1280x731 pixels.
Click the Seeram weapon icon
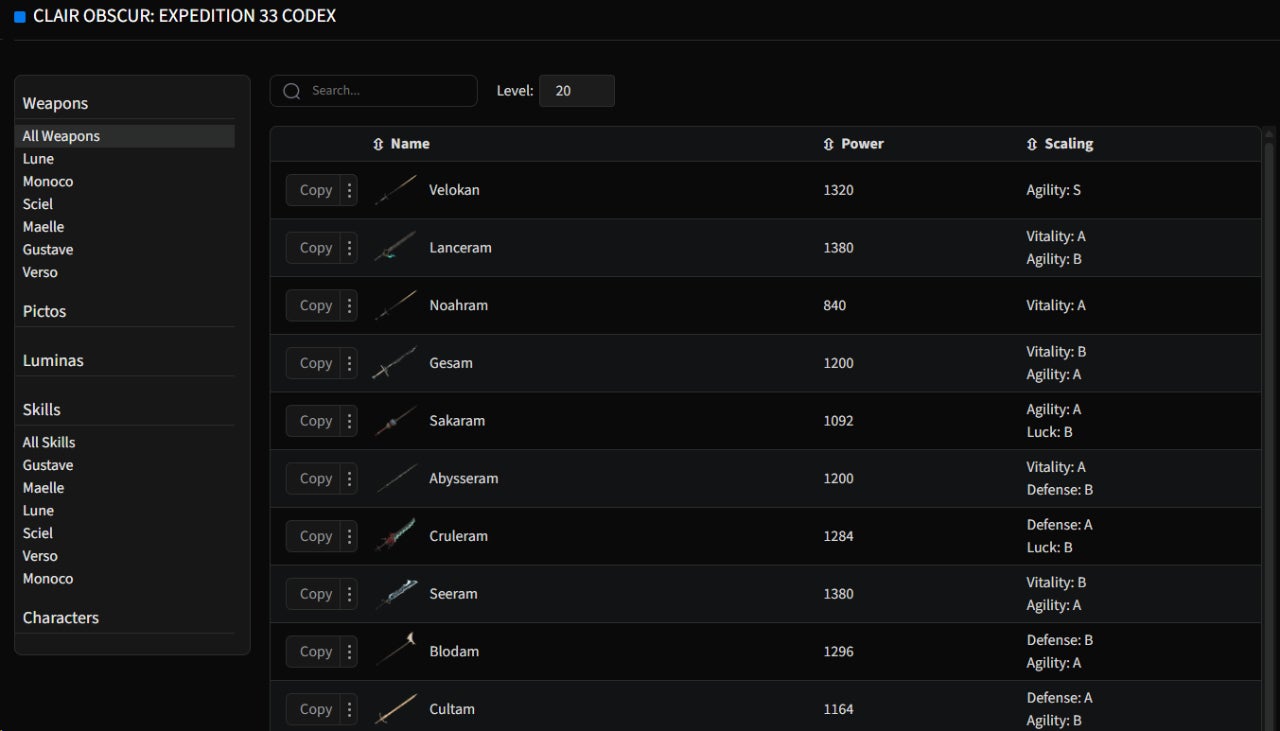pyautogui.click(x=396, y=594)
